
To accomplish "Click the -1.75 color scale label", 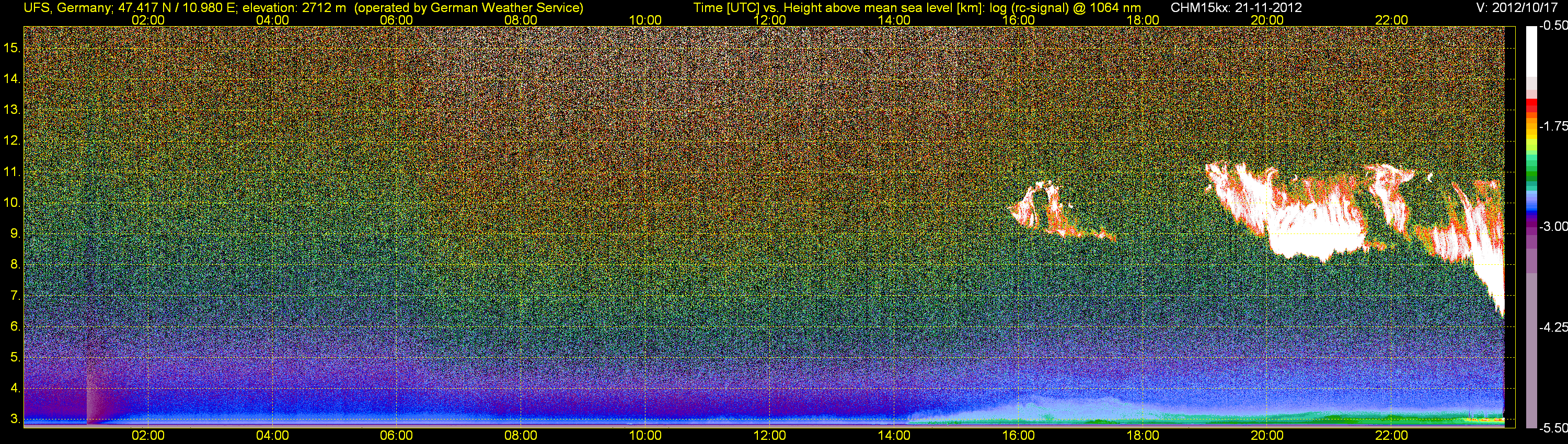I will point(1553,126).
